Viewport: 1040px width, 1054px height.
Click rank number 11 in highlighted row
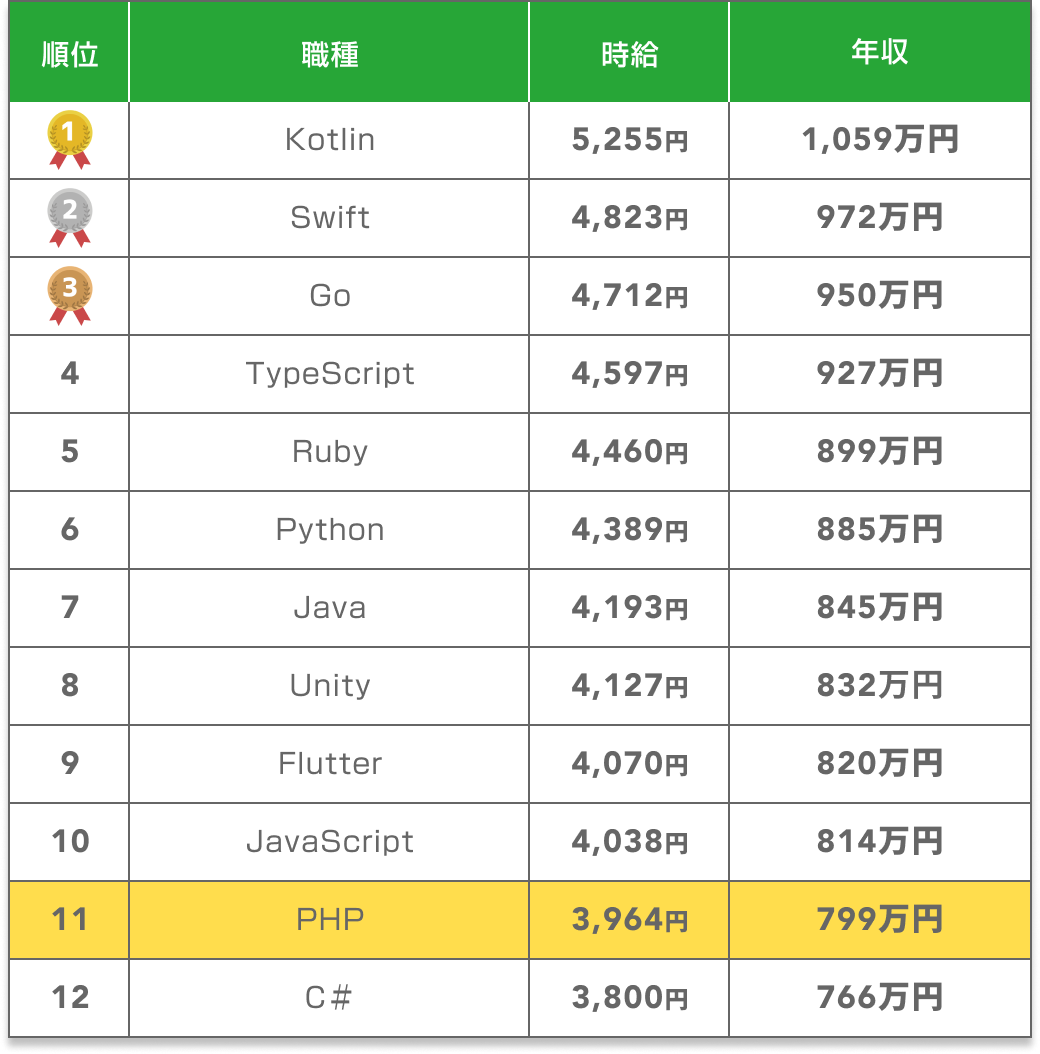[70, 919]
